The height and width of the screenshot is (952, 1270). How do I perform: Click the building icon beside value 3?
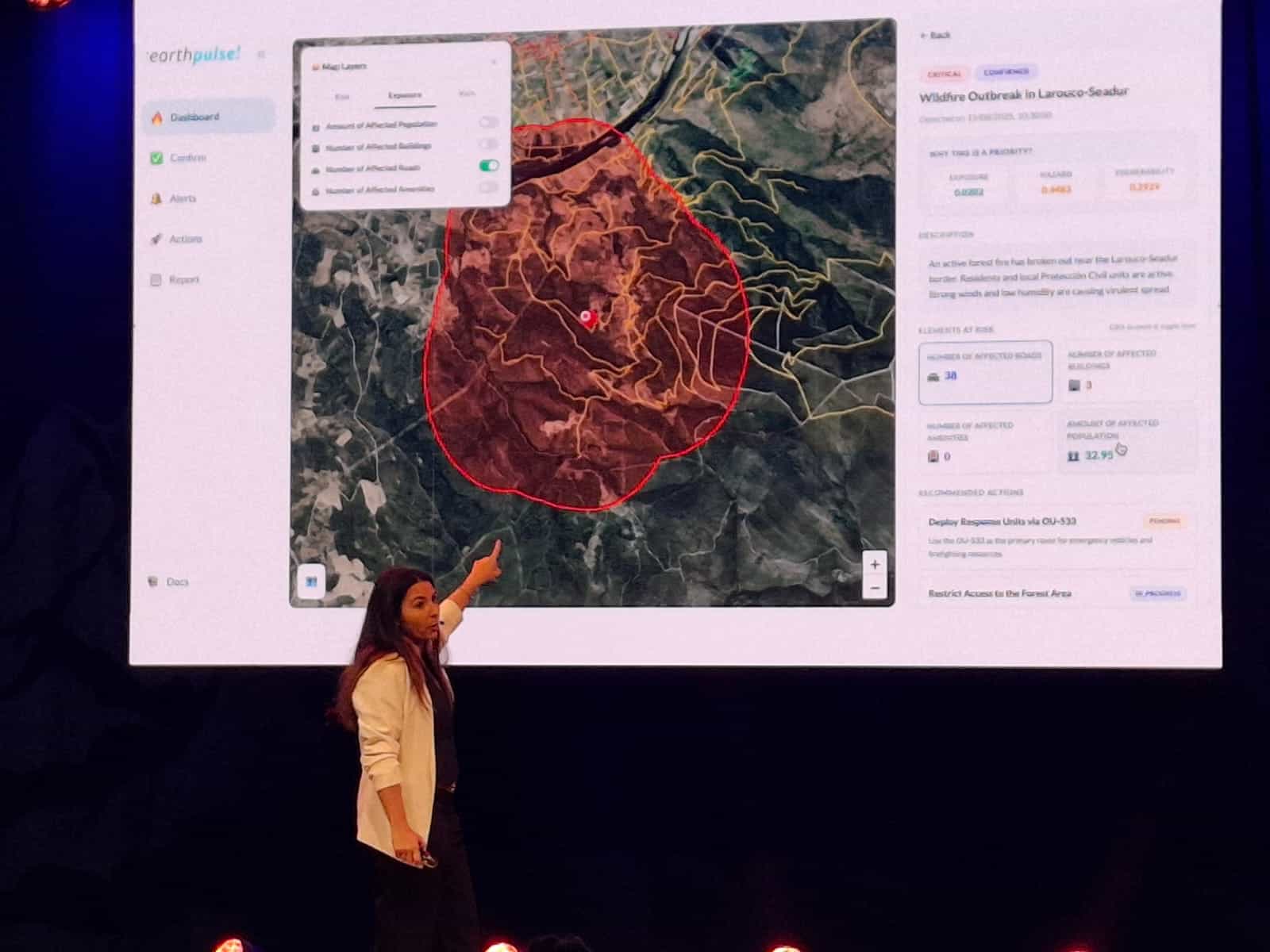point(1074,385)
